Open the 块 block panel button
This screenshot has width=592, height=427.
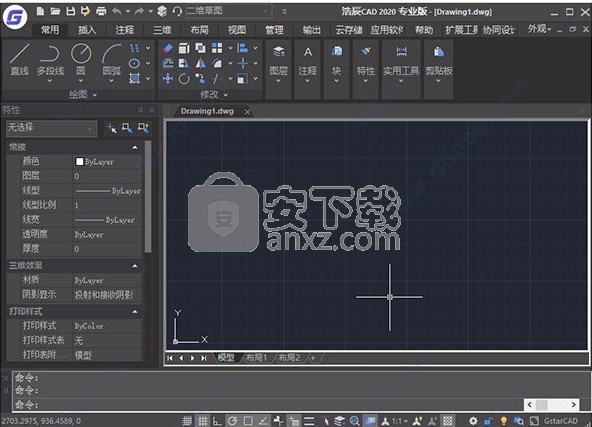coord(336,69)
